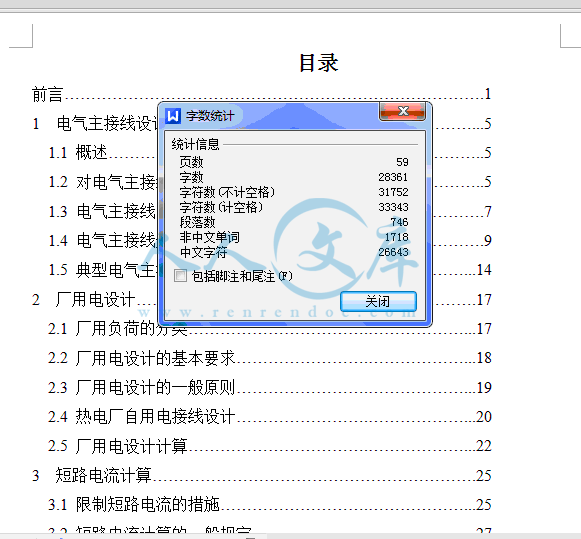Go to 2.4 热电厂自用电接线设计 entry
Viewport: 581px width, 539px height.
point(270,416)
